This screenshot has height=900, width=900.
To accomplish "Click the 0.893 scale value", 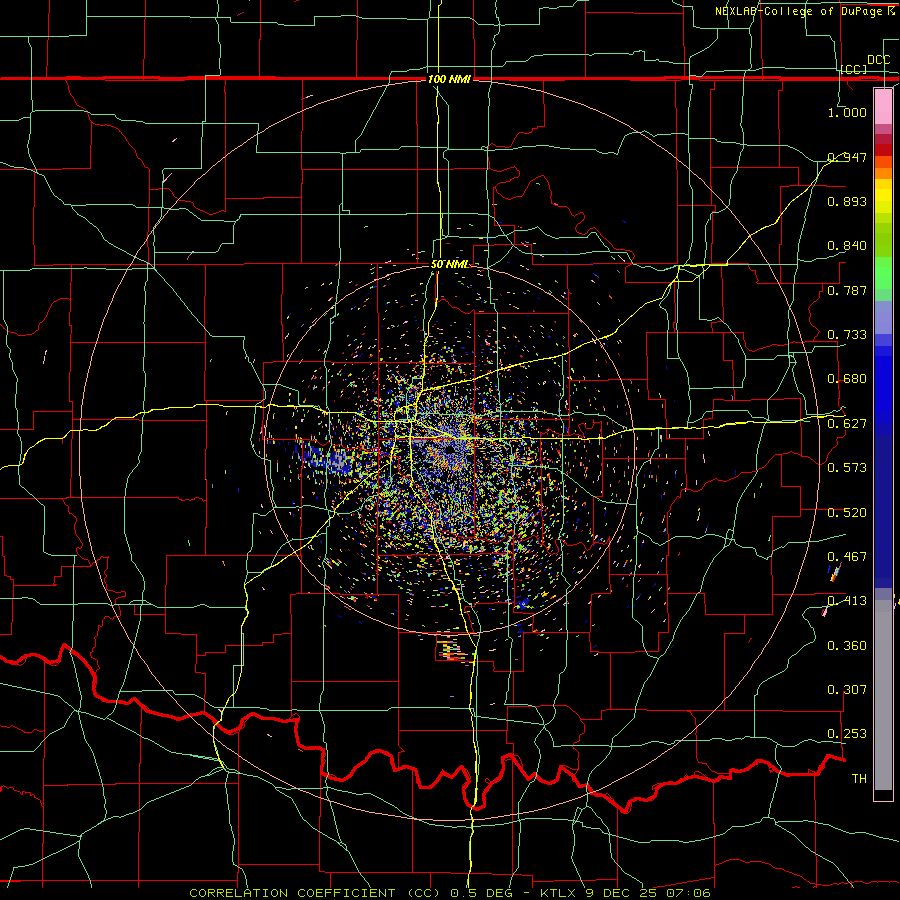I will click(847, 201).
